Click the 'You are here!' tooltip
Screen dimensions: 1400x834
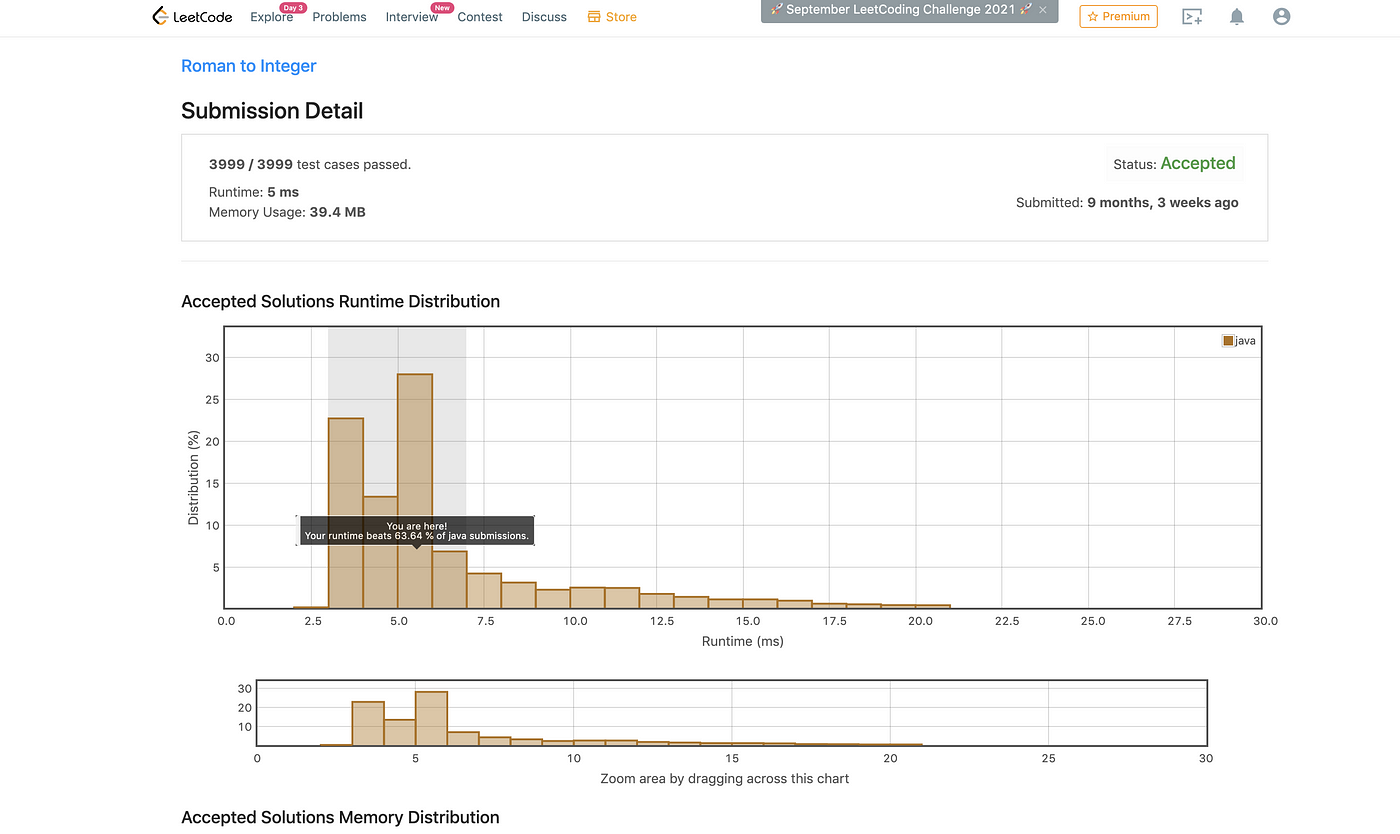tap(416, 531)
